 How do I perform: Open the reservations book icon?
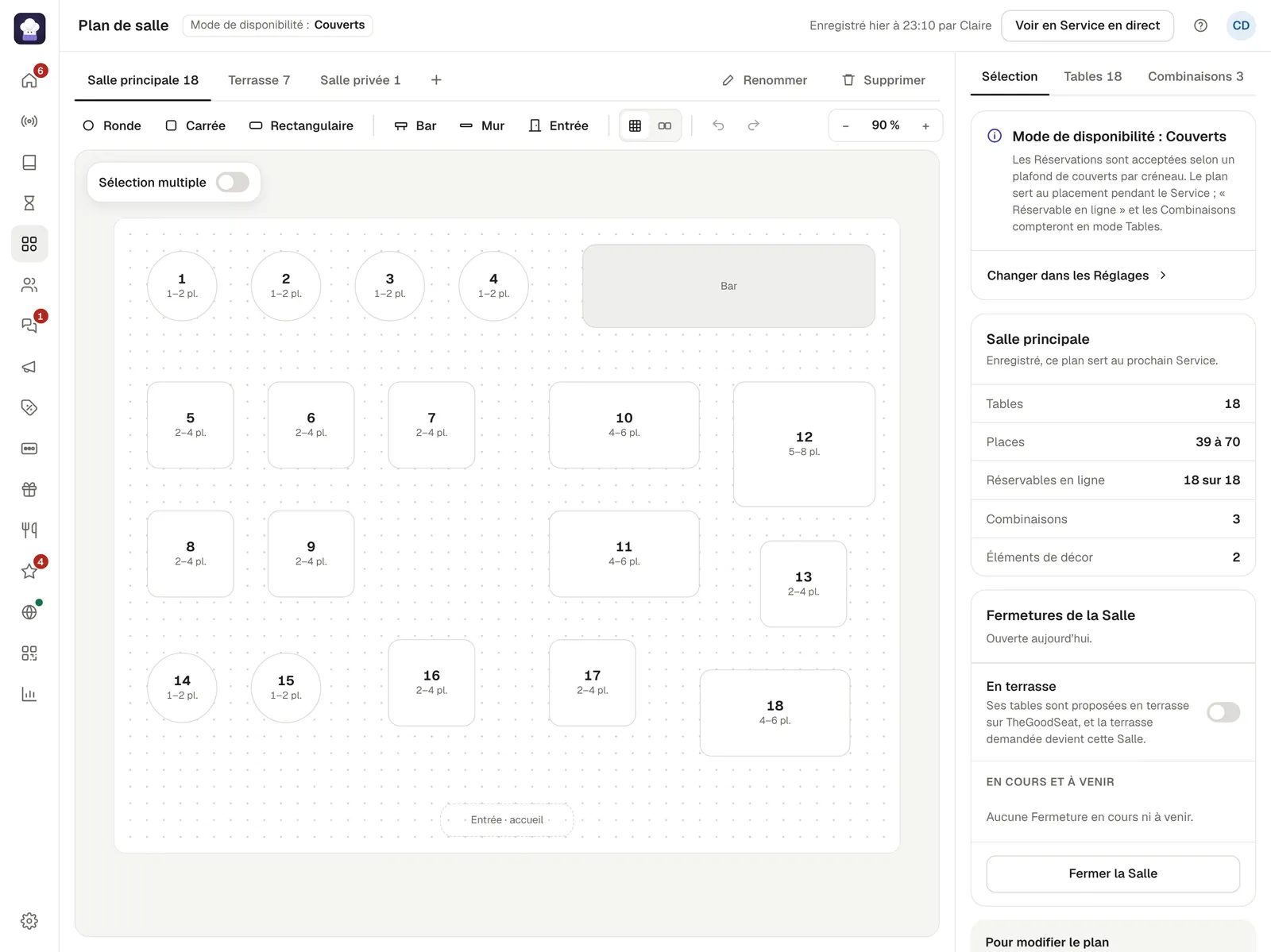29,162
